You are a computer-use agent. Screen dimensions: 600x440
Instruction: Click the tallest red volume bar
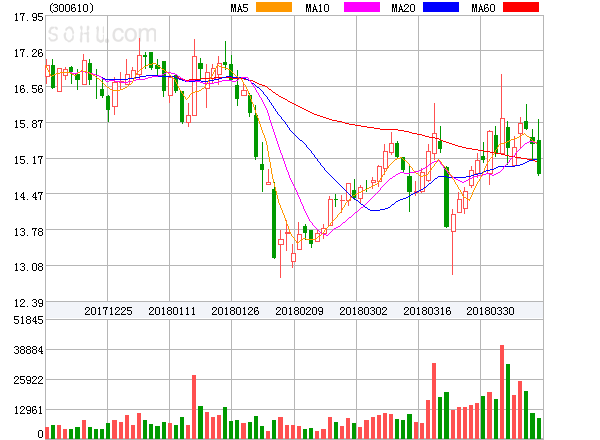[502, 392]
